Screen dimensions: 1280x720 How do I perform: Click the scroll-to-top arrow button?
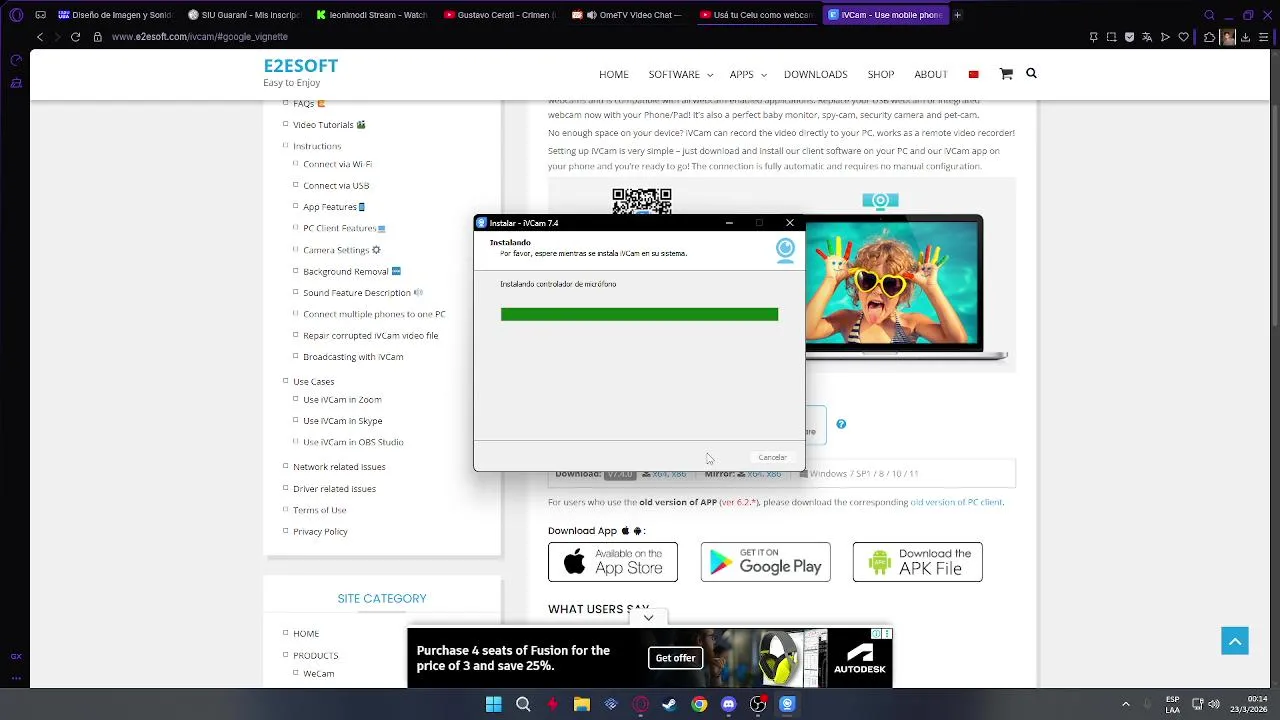[1235, 641]
